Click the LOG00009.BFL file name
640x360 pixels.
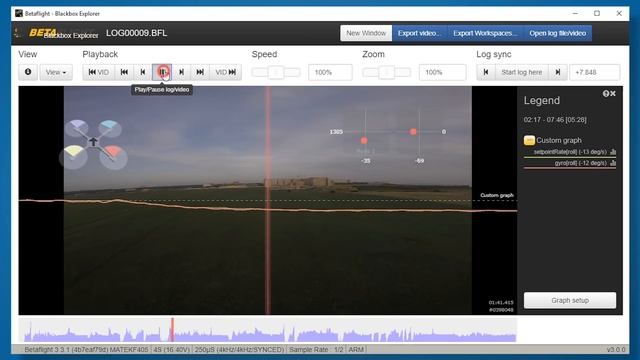[x=136, y=33]
